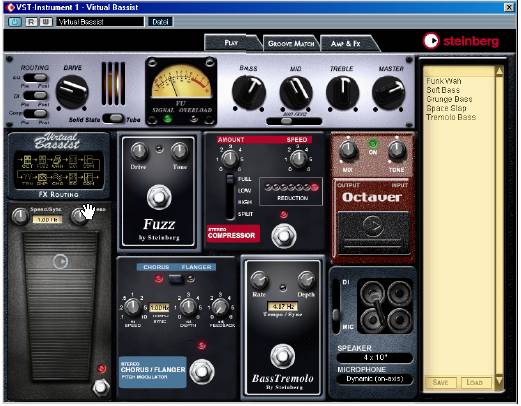Click the Octaver Tone knob
The image size is (521, 406).
[x=396, y=149]
